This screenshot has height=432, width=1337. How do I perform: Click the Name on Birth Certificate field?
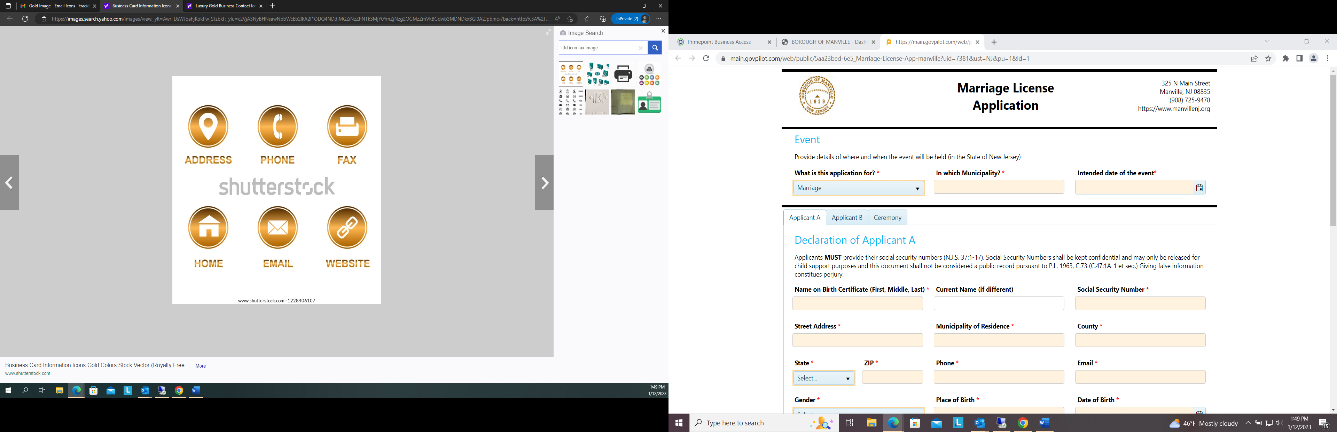point(858,303)
